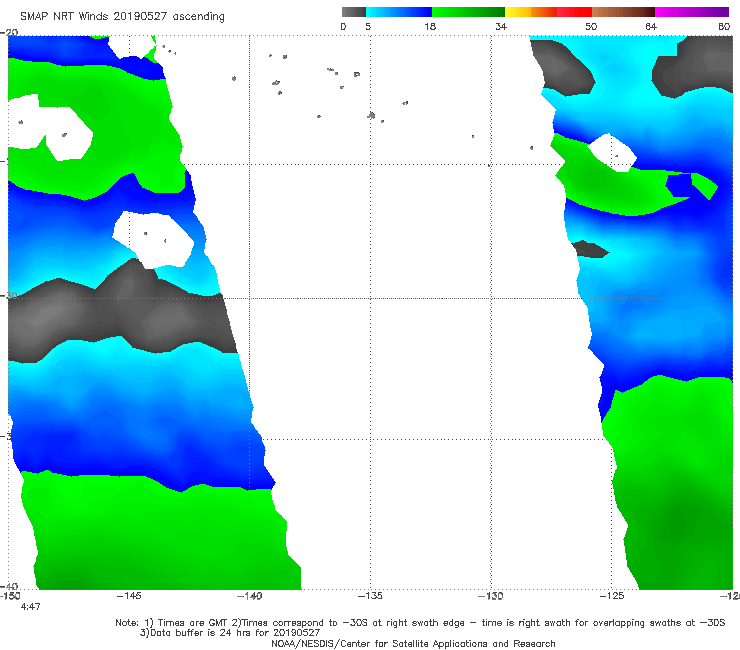Click the longitude label '-135'
This screenshot has width=740, height=650.
(370, 596)
